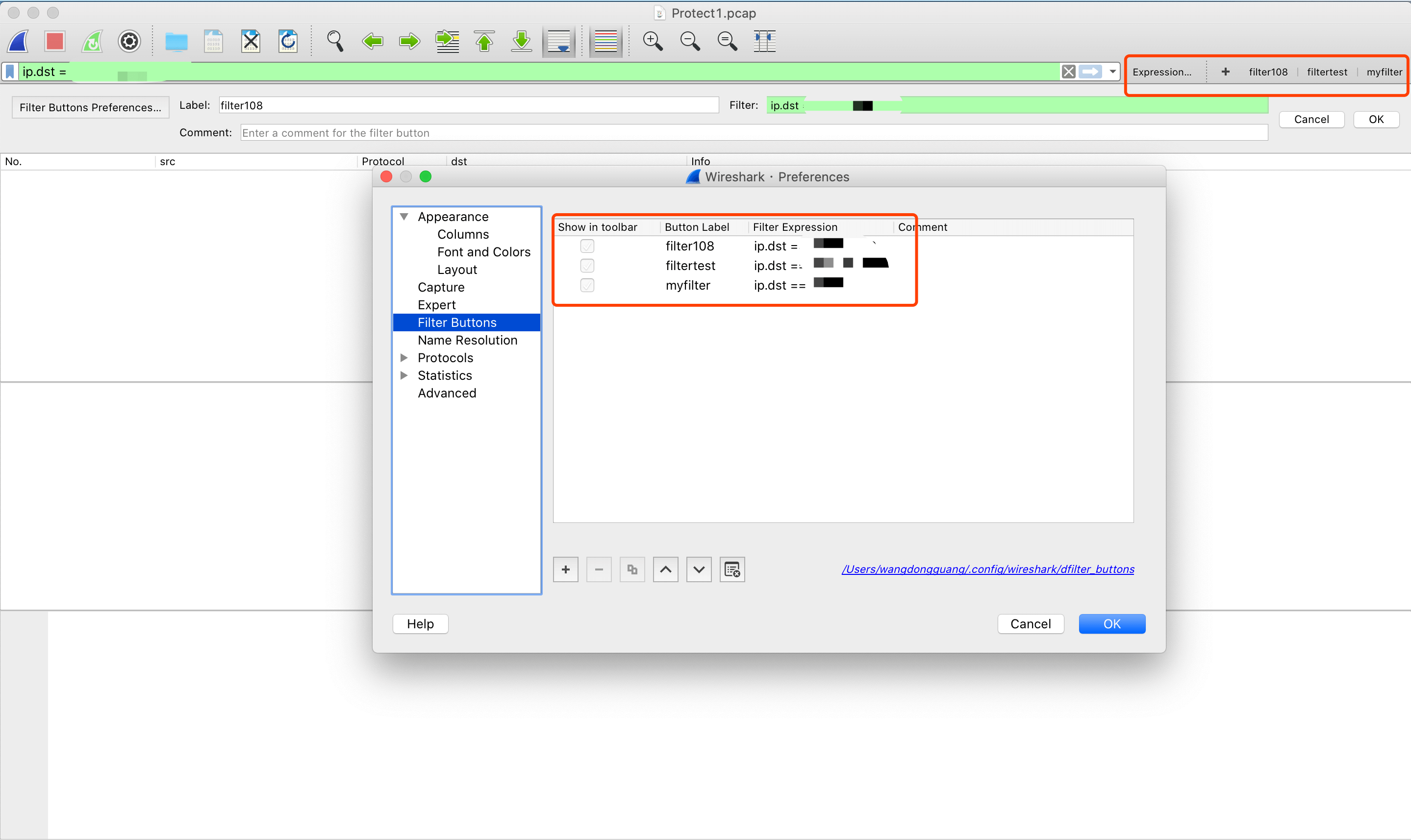Jump to the last packet arrow icon
The image size is (1411, 840).
pos(522,41)
